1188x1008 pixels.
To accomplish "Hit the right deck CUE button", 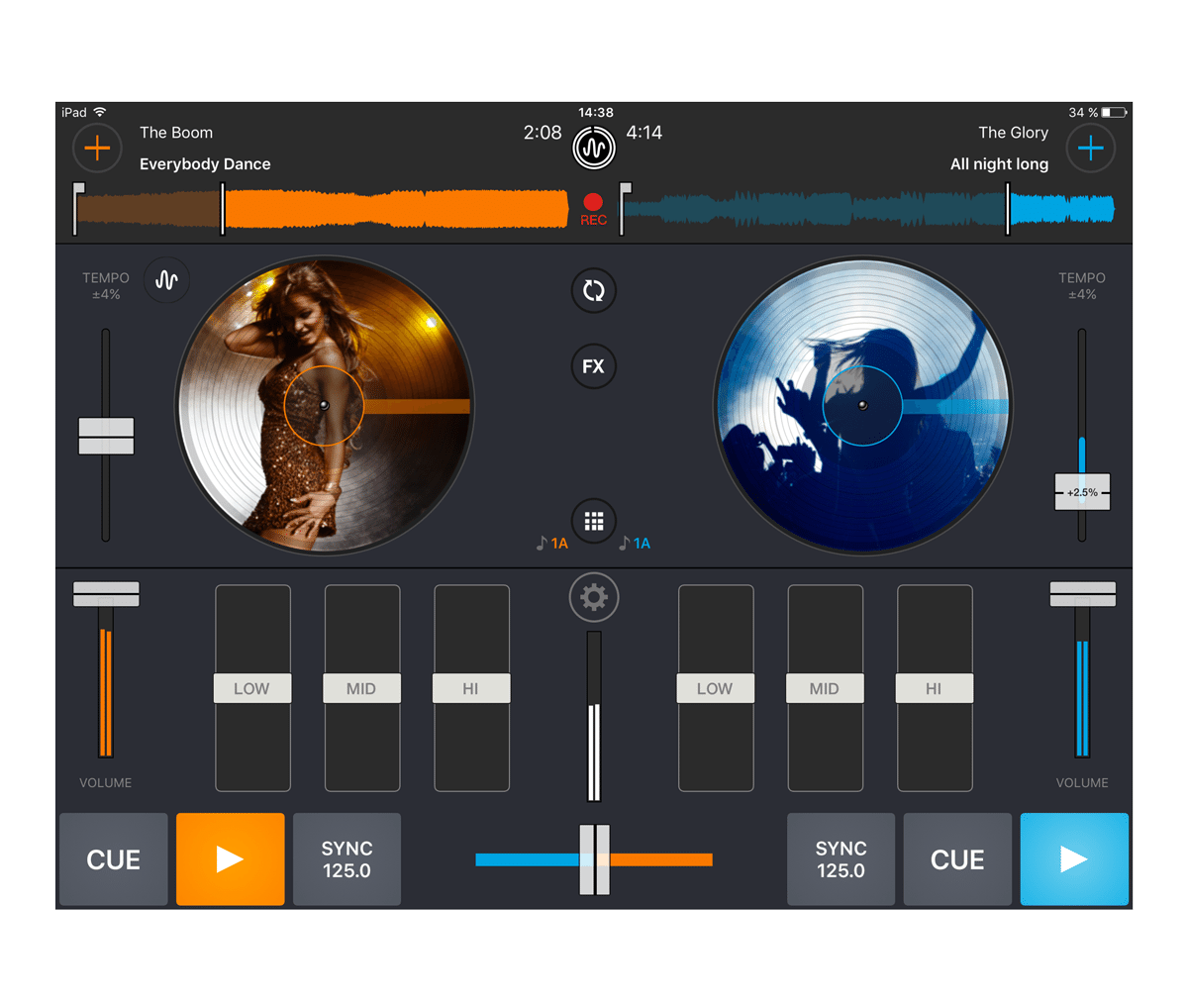I will [957, 859].
